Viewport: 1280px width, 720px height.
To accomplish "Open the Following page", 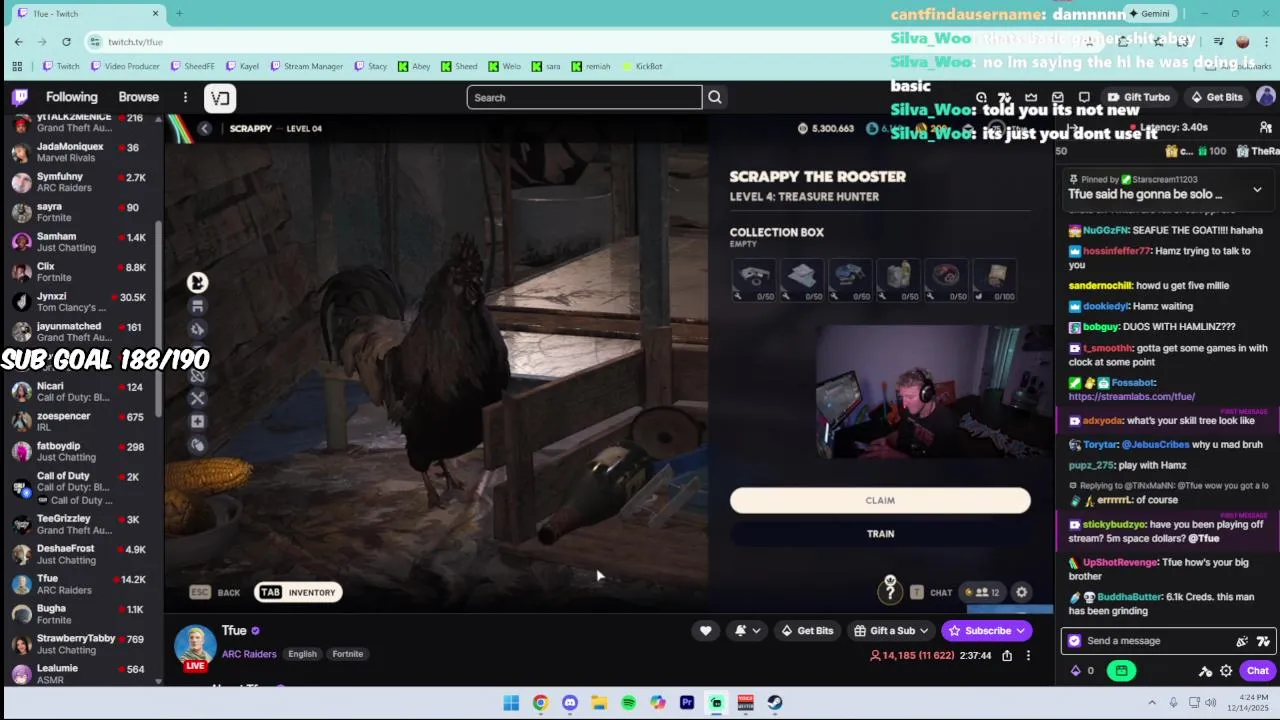I will click(71, 97).
